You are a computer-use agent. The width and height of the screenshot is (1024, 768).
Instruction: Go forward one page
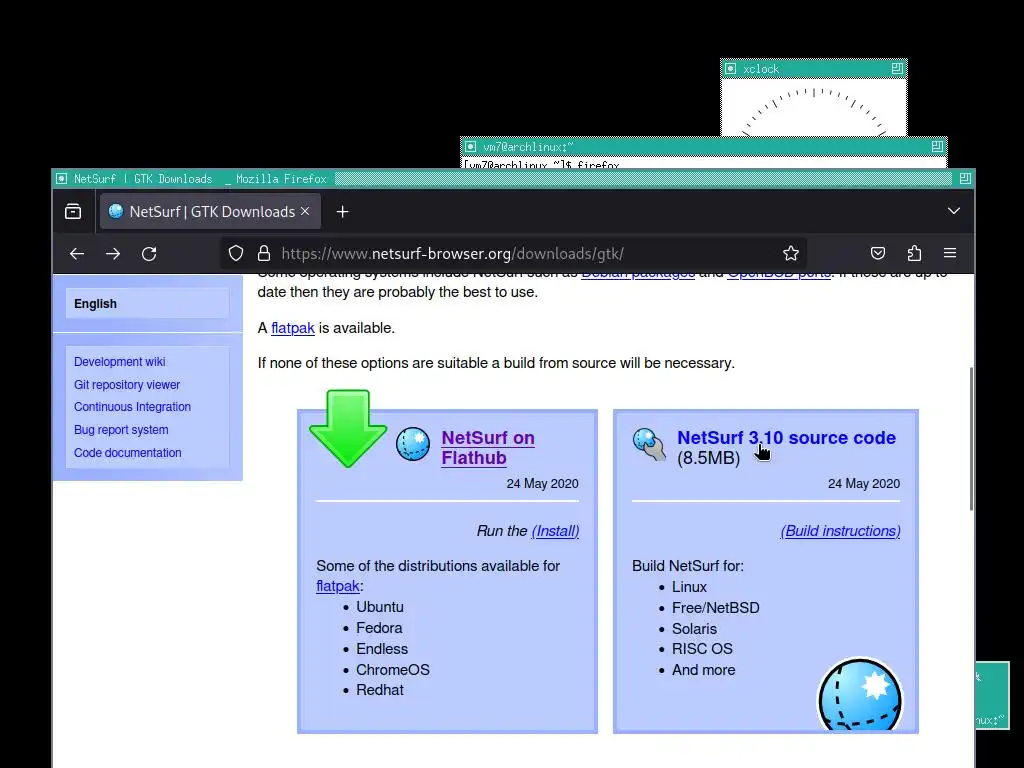[x=113, y=253]
